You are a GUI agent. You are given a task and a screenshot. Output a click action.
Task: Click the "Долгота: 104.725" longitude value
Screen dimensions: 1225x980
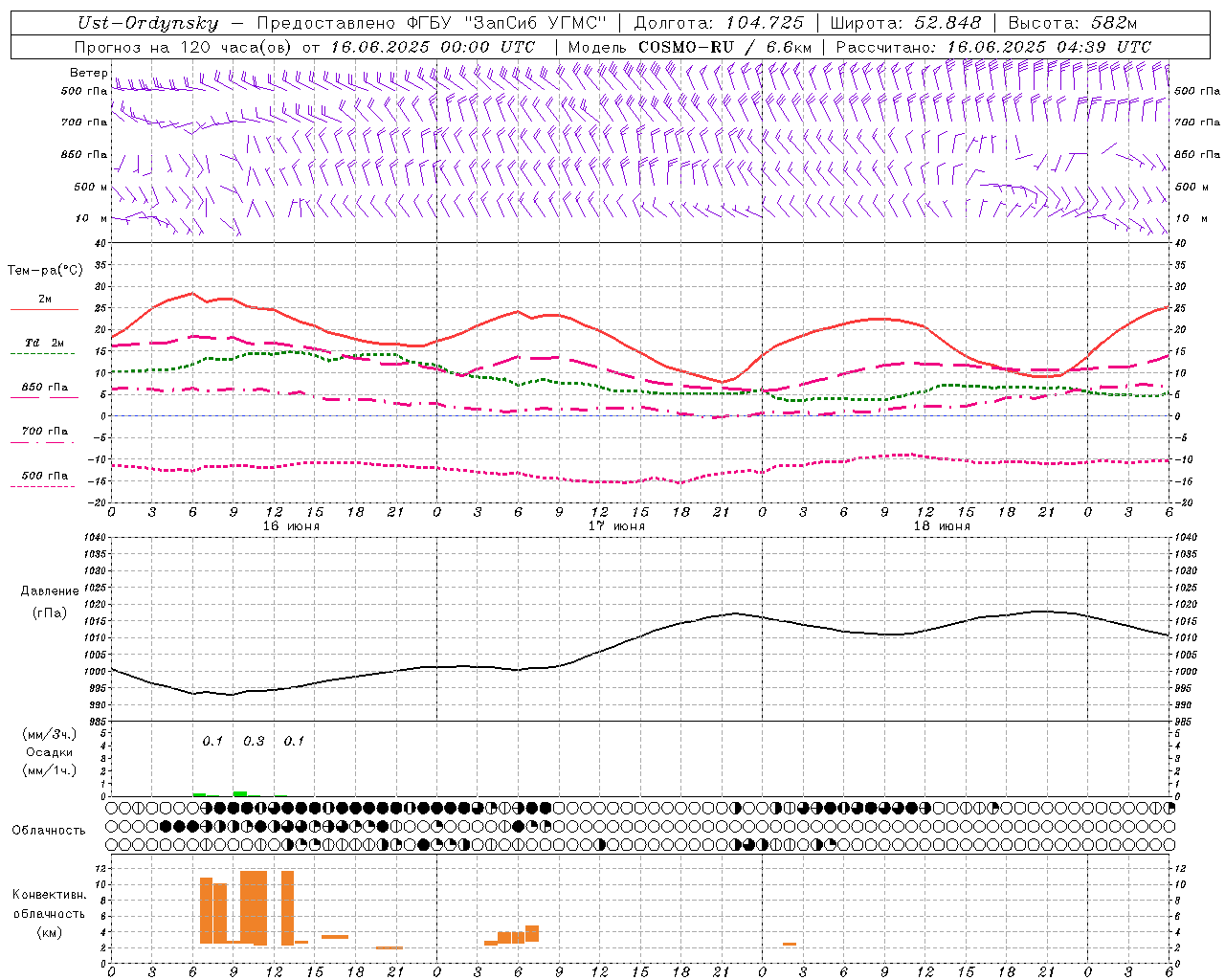719,24
